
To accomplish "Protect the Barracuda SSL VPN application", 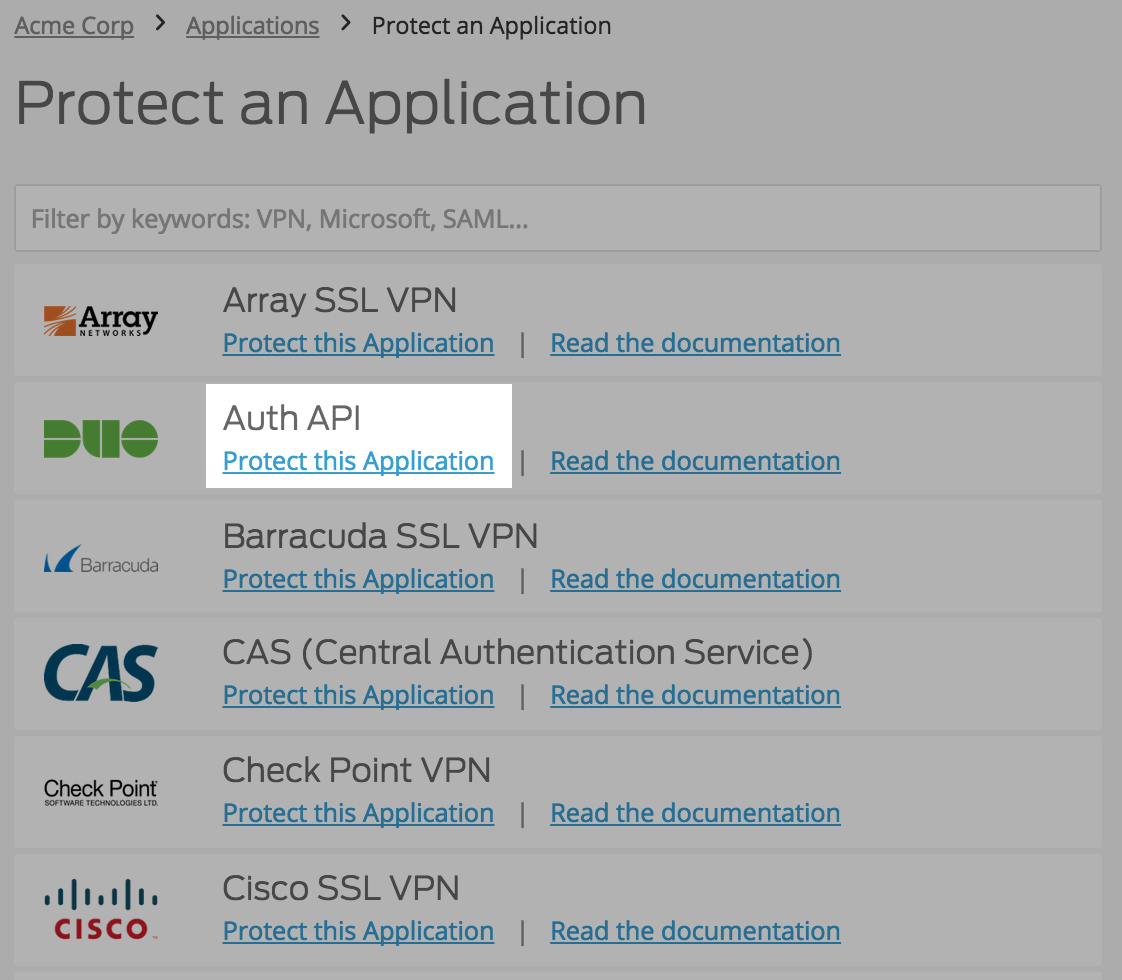I will (358, 579).
